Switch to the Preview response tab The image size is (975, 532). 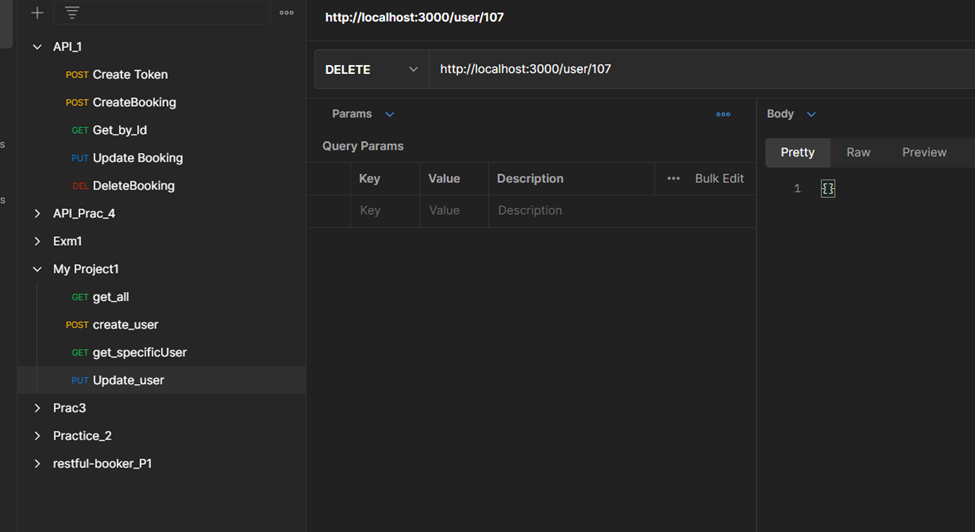click(x=924, y=152)
